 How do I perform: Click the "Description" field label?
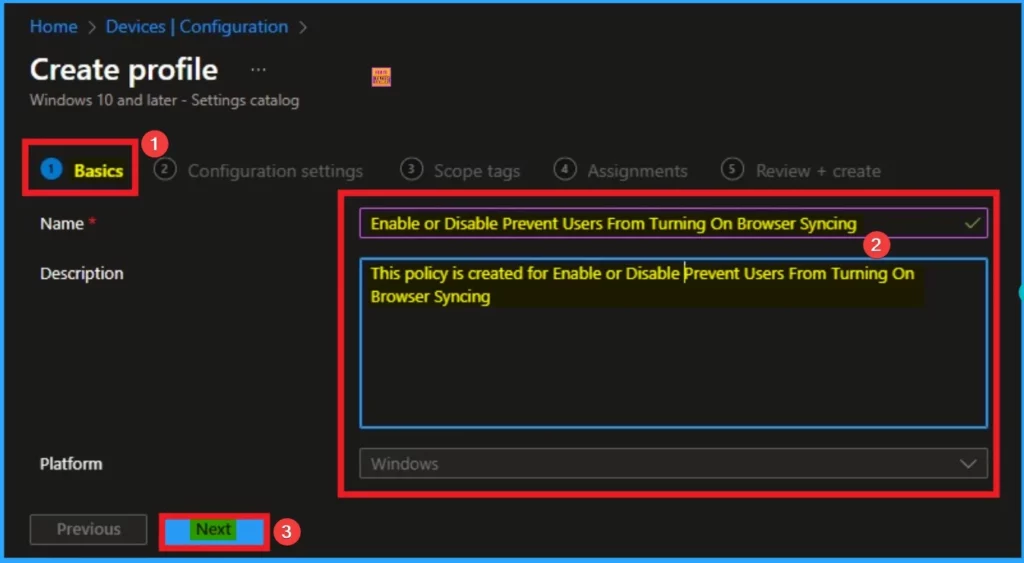[82, 273]
